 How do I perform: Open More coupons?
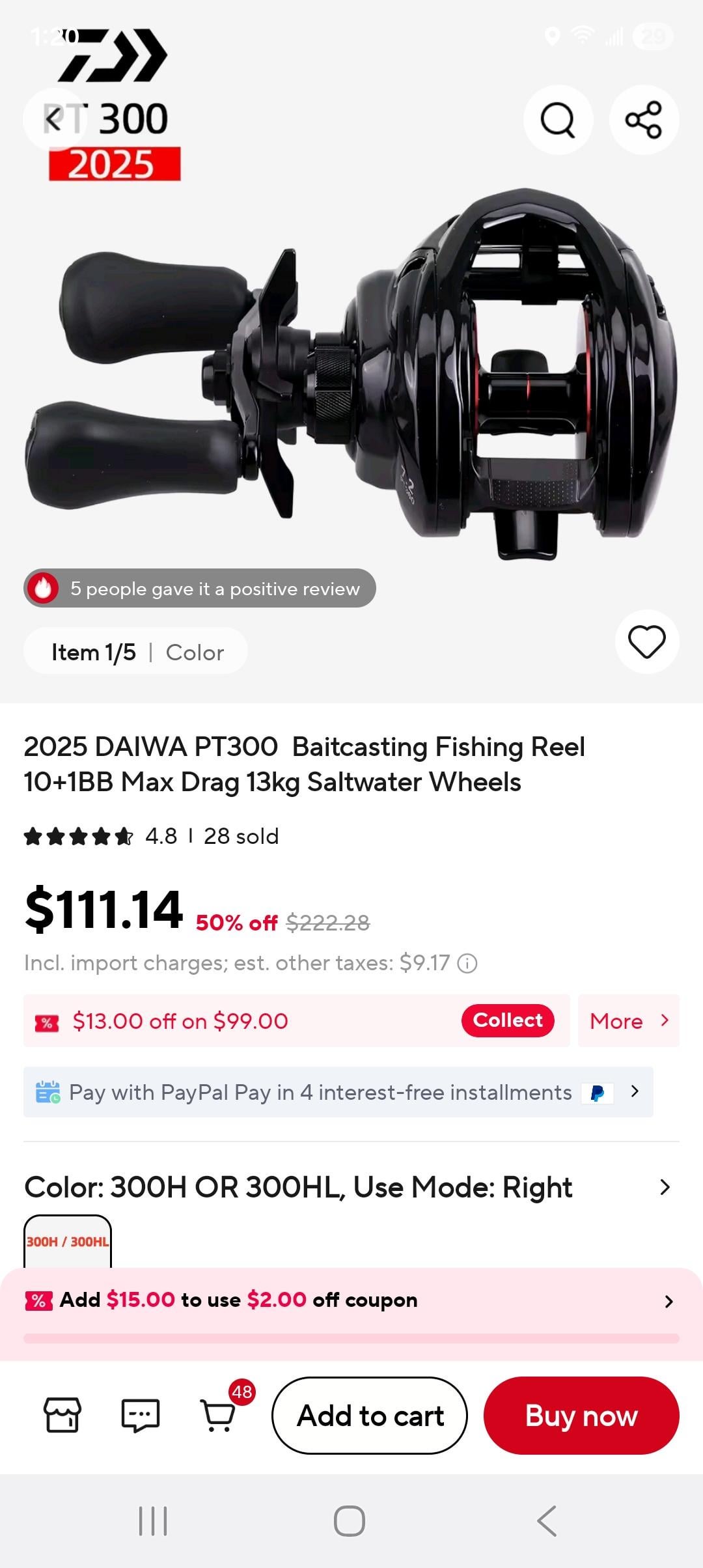pyautogui.click(x=628, y=1021)
